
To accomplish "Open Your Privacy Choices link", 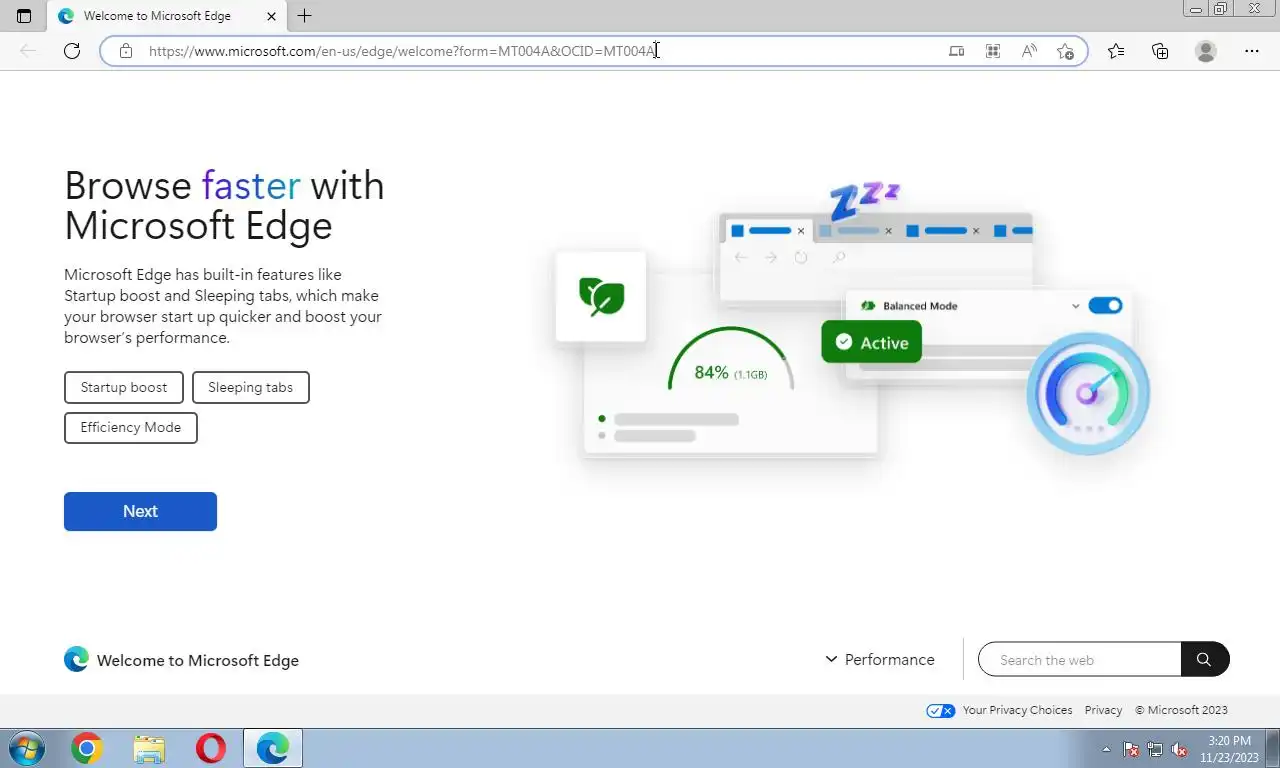I will click(x=1017, y=710).
